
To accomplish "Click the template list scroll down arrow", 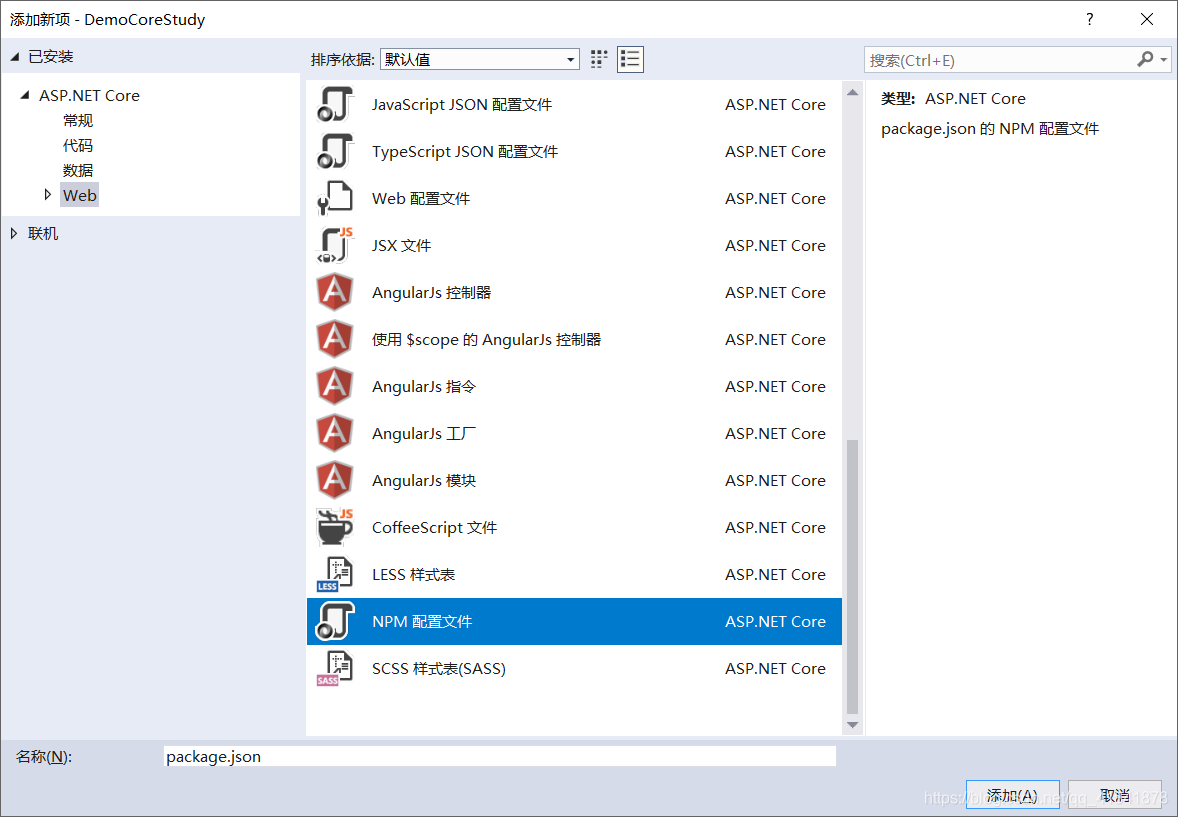I will [852, 725].
